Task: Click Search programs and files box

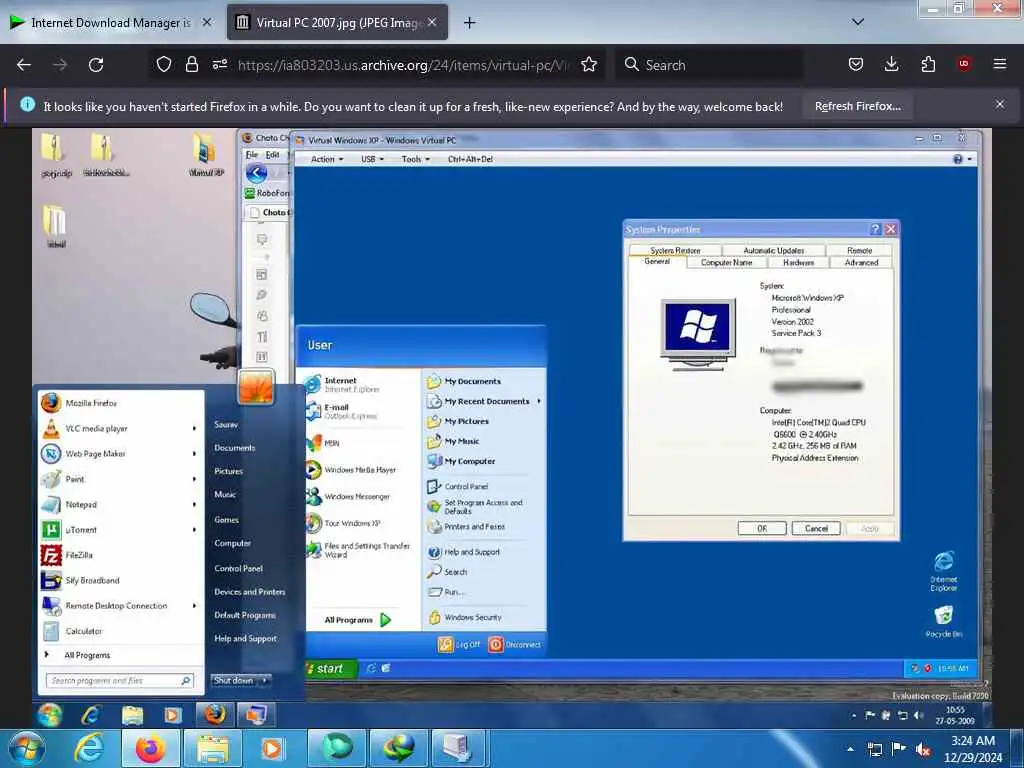Action: [x=120, y=680]
